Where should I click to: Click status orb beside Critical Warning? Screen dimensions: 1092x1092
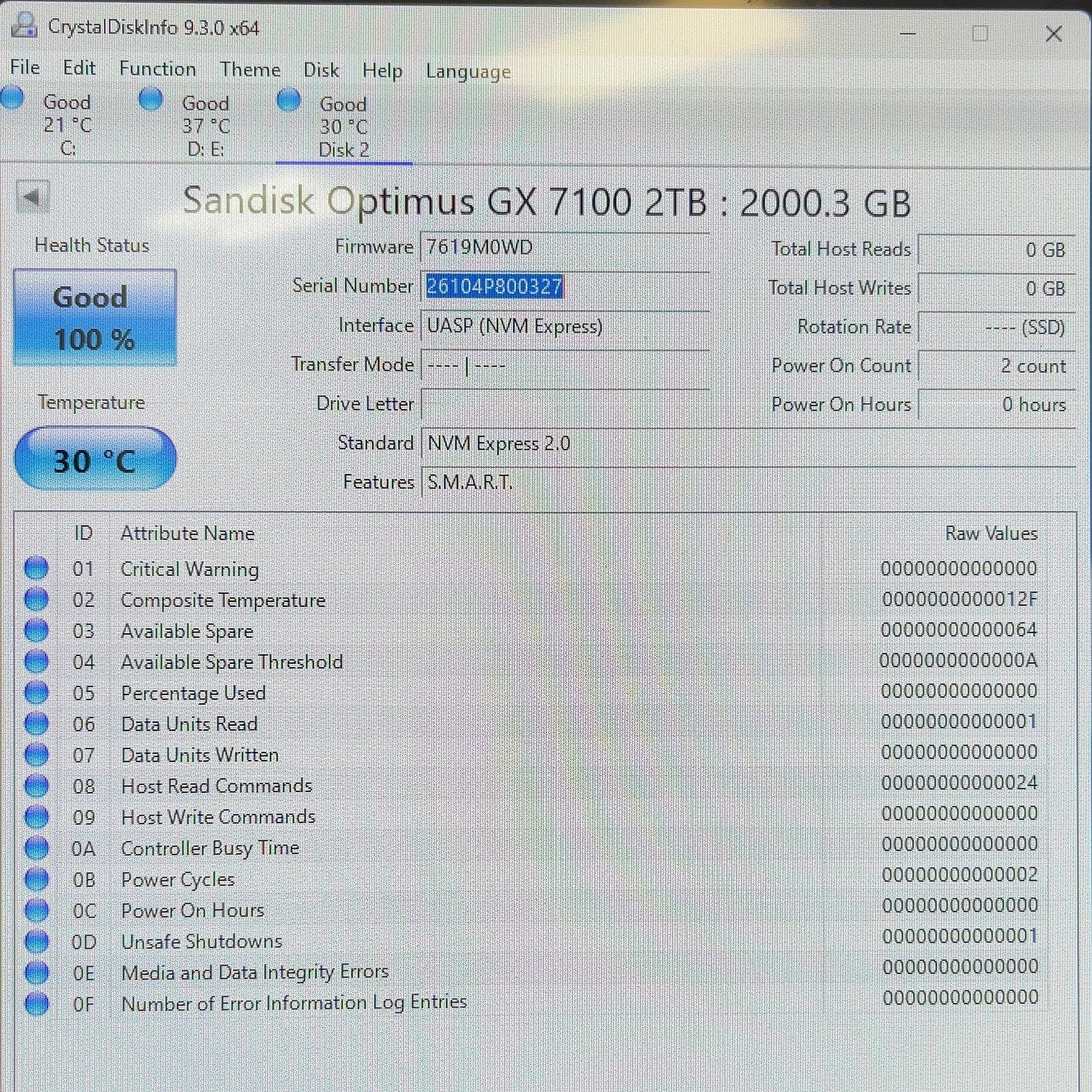click(36, 568)
